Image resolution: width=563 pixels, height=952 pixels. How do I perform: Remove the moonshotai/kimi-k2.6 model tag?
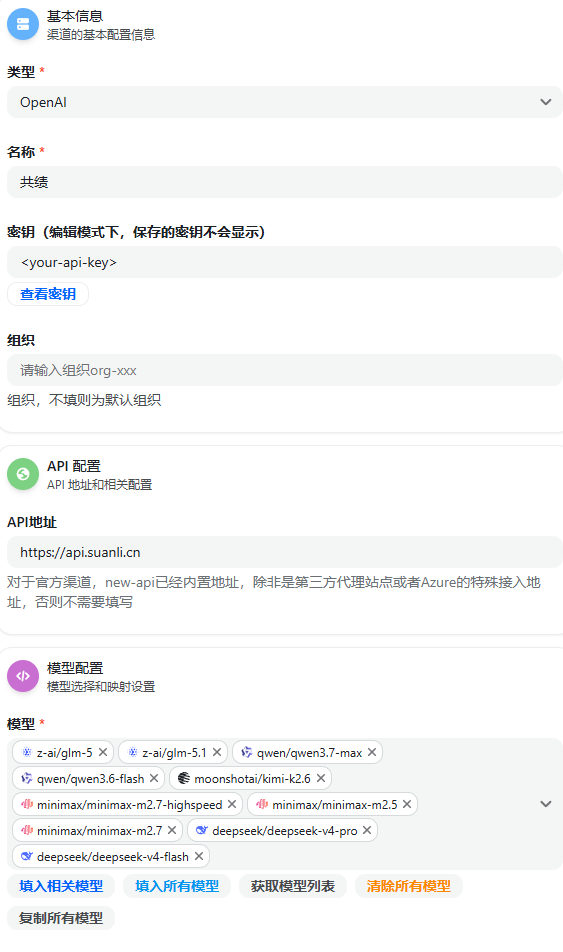pos(321,778)
